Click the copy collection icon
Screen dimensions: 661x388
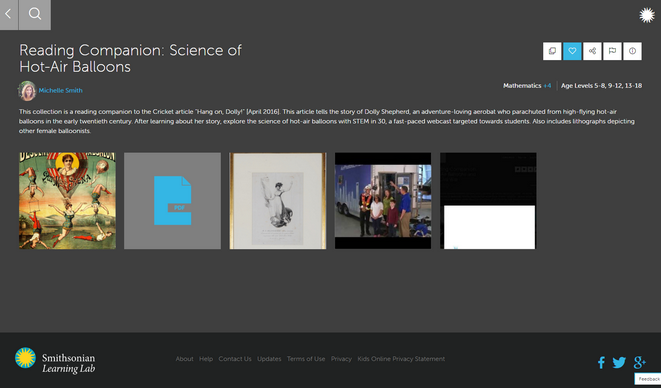pos(552,51)
